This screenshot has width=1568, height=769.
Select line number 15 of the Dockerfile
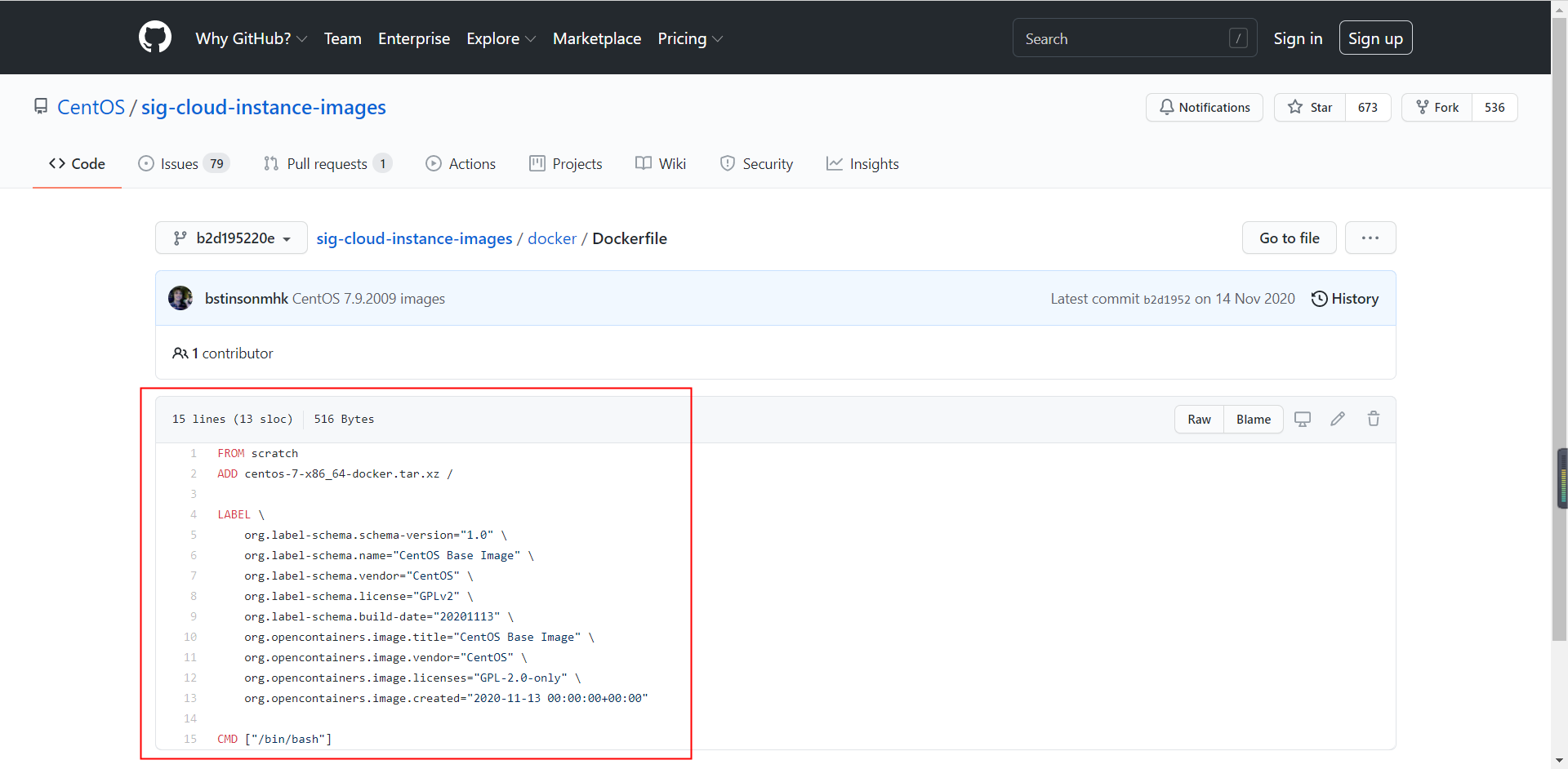(x=190, y=739)
